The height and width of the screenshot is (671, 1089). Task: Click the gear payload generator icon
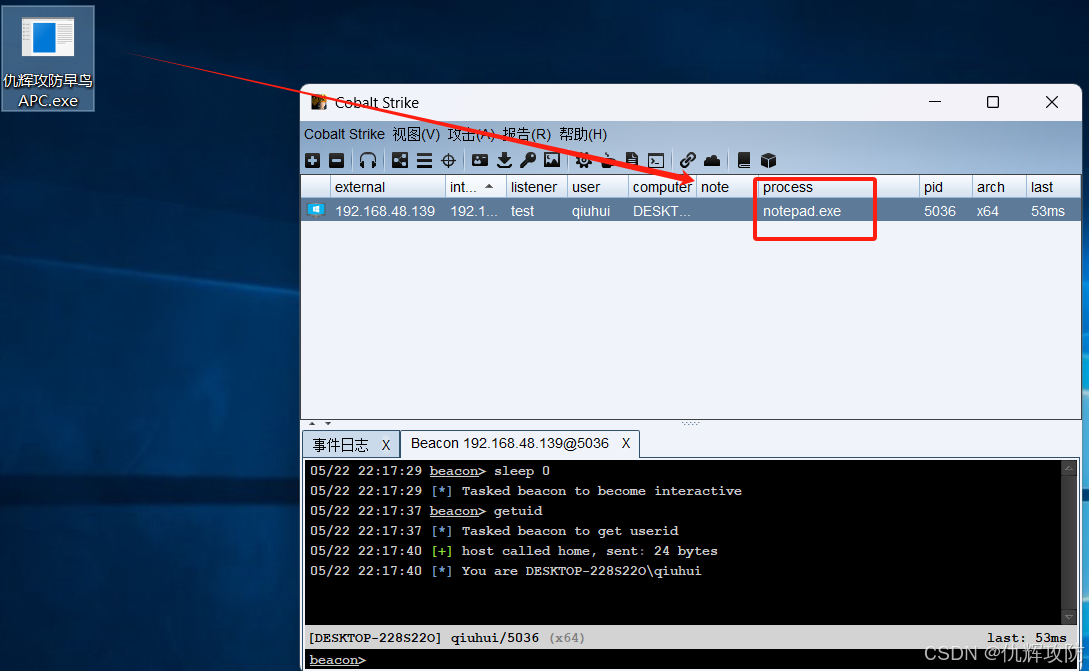[x=583, y=160]
